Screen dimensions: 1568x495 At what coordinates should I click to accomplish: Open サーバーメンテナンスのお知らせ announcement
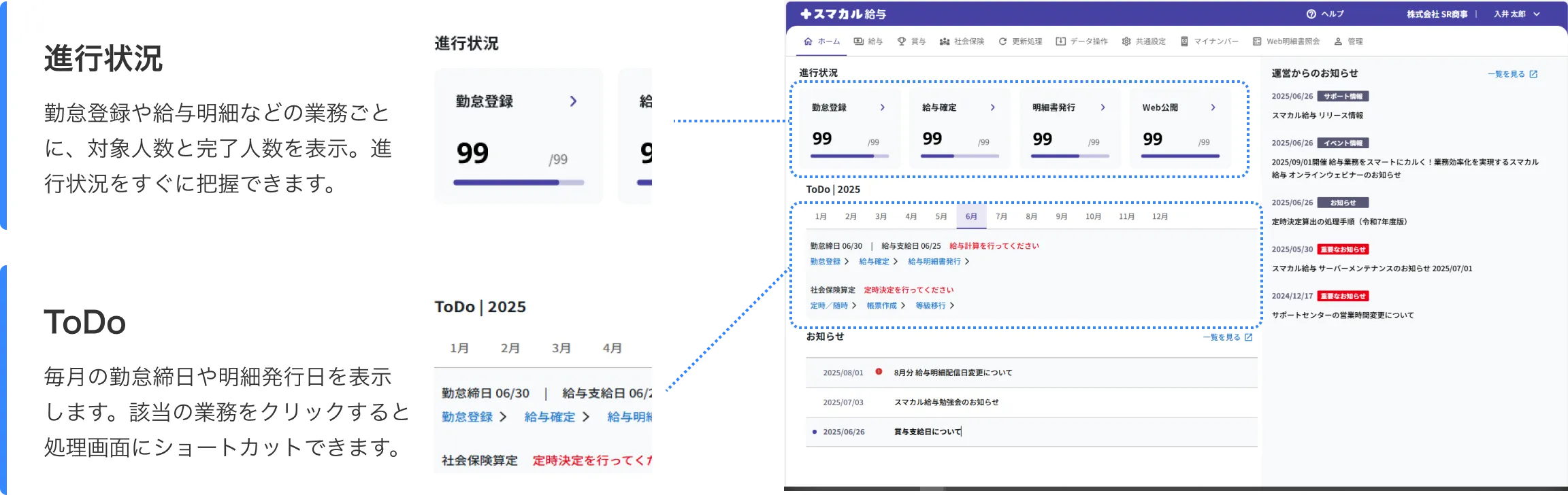click(1372, 269)
